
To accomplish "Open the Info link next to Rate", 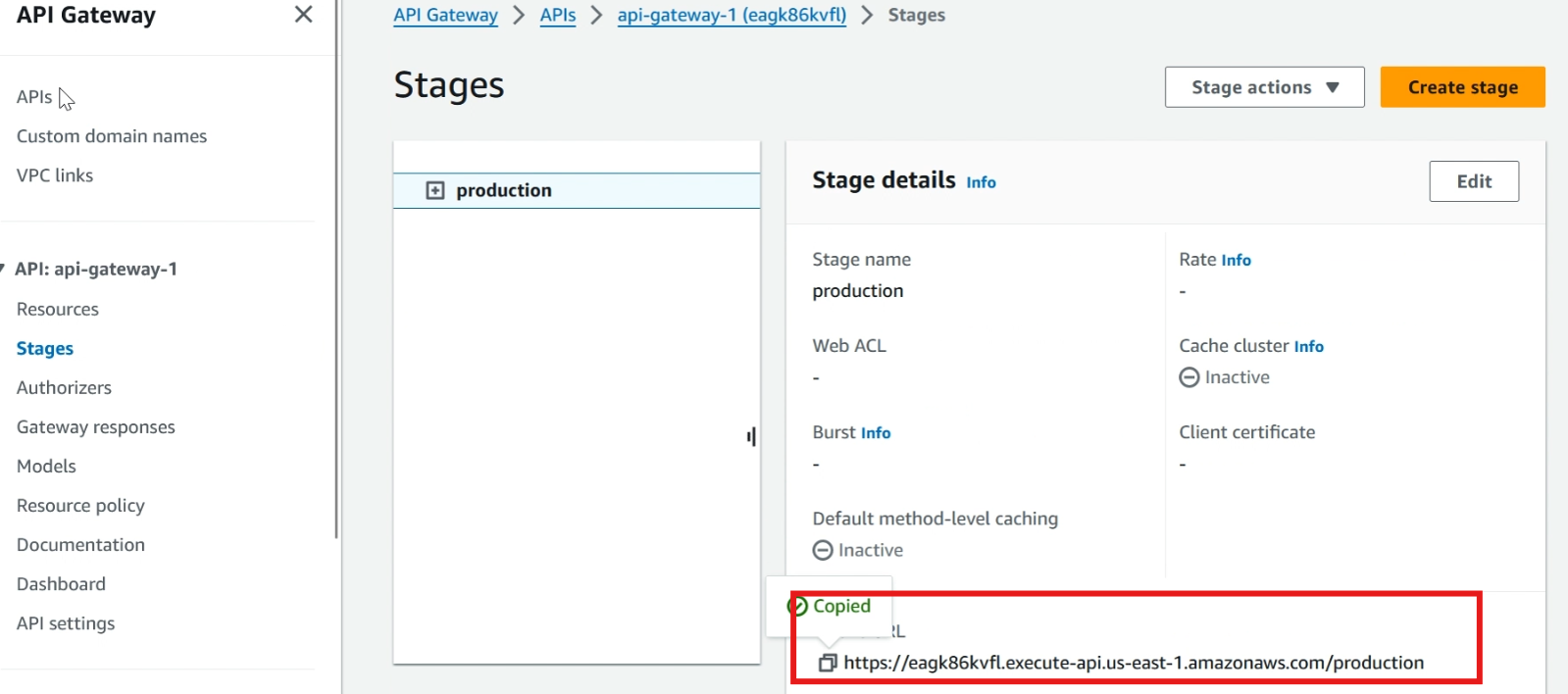I will (1236, 260).
